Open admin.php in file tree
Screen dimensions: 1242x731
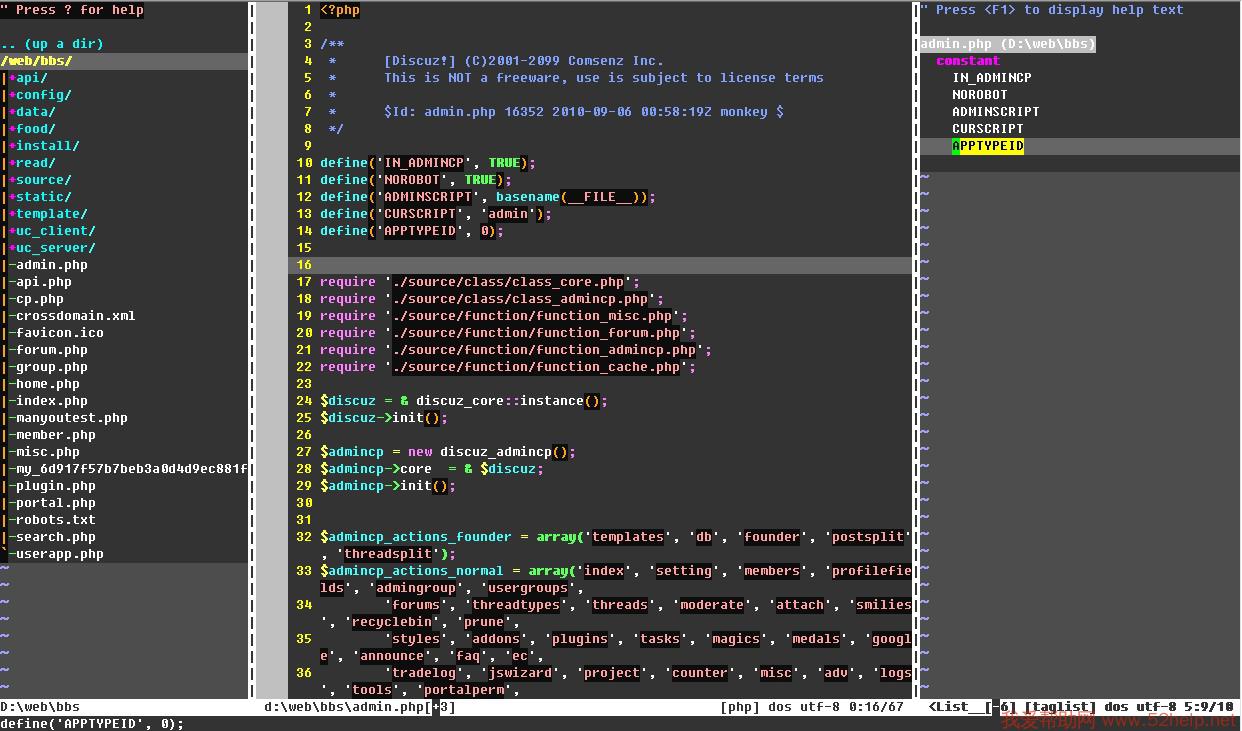[x=51, y=265]
